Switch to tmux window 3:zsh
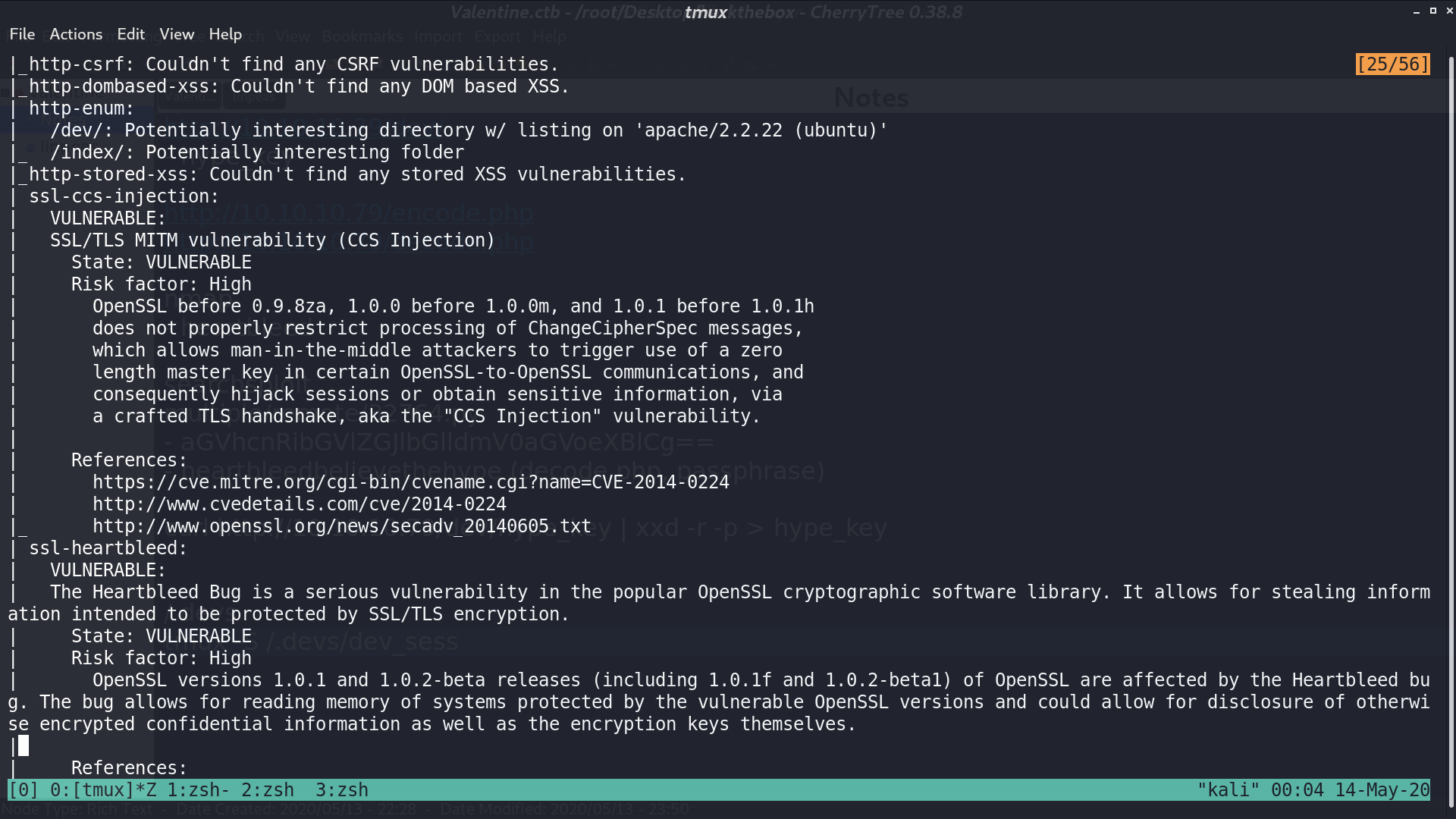Screen dimensions: 1456x819 click(342, 790)
